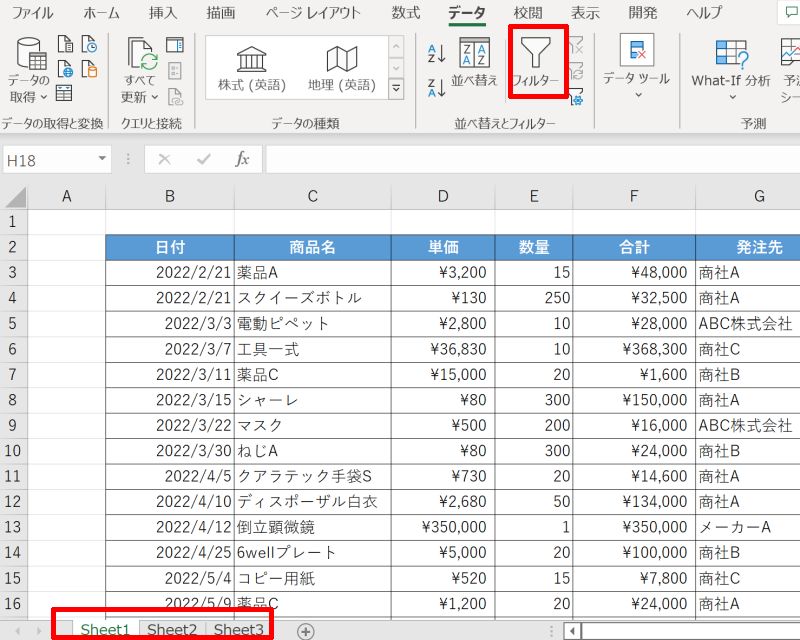Click the horizontal scrollbar left arrow
800x640 pixels.
coord(572,629)
